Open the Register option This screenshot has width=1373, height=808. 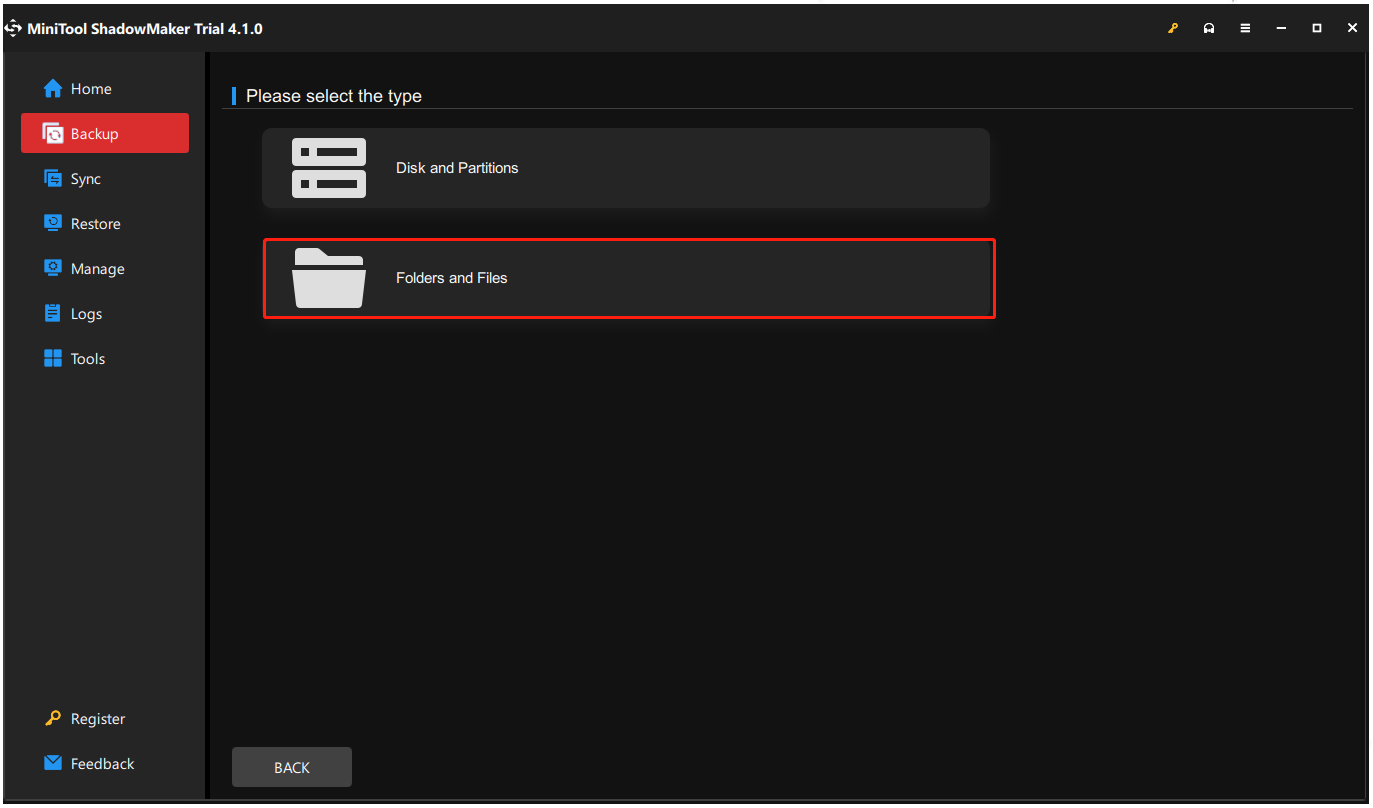97,718
